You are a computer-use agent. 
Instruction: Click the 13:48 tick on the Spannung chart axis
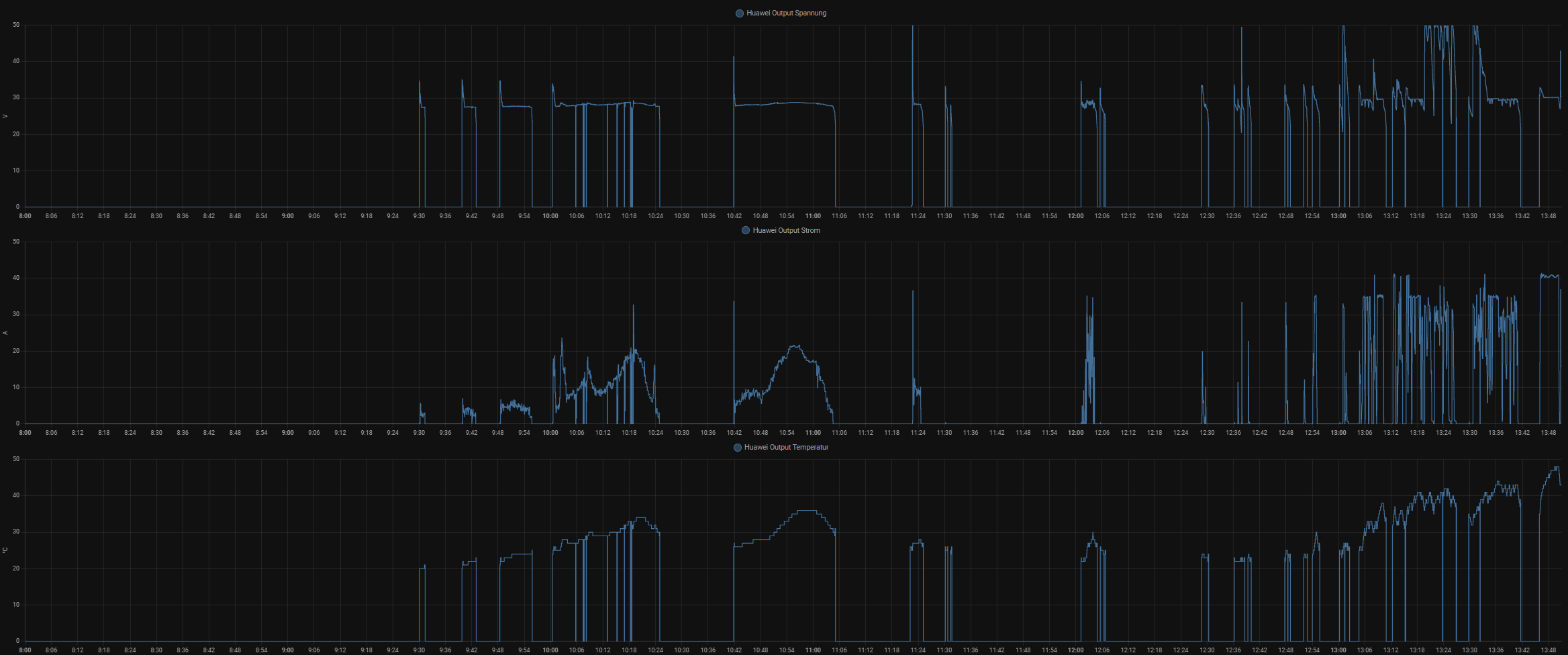pos(1549,216)
